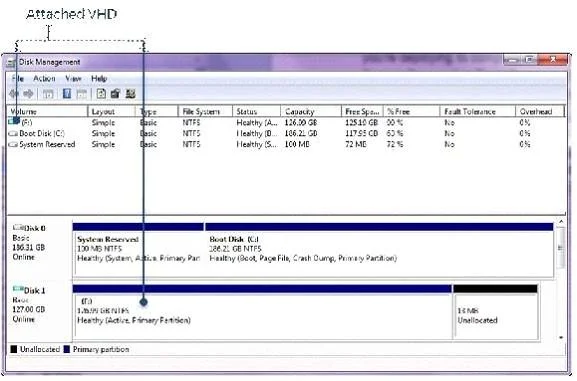The image size is (577, 381).
Task: Minimize the Disk Management window
Action: point(511,59)
